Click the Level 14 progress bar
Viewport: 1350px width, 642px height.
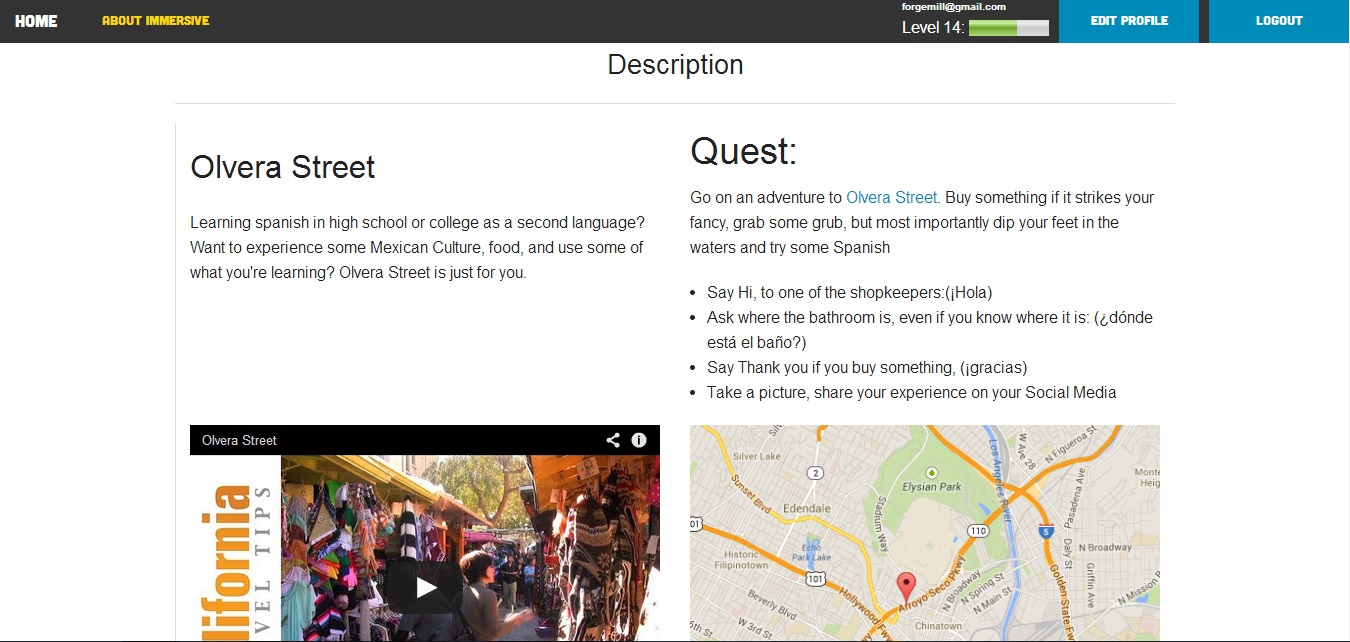pyautogui.click(x=1009, y=28)
